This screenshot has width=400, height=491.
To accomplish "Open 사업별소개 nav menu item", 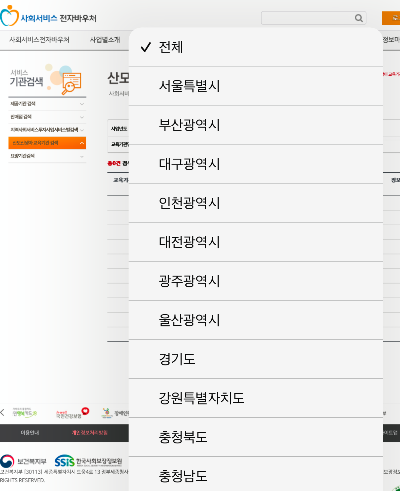I will (x=105, y=40).
